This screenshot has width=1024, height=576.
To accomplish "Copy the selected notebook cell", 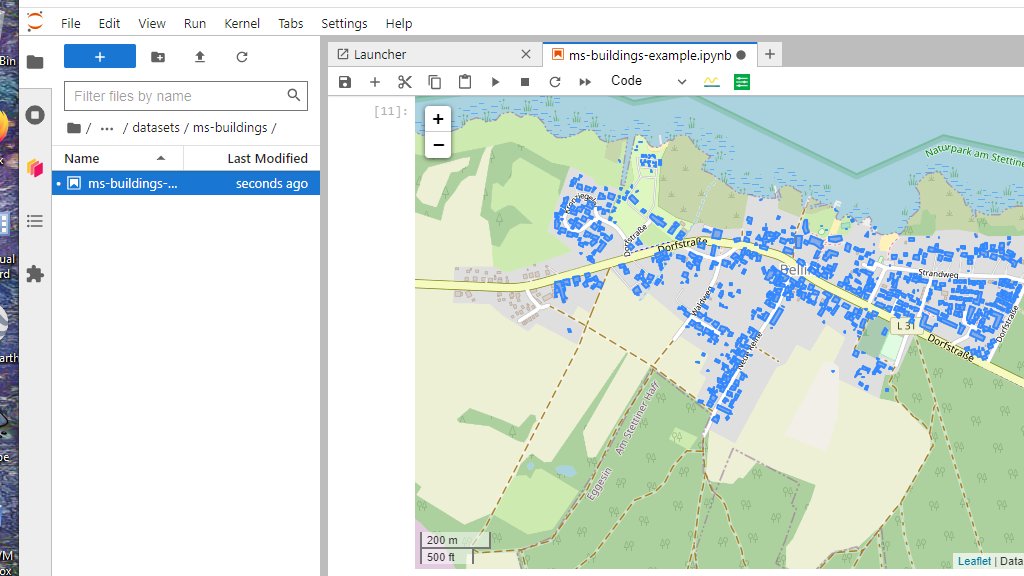I will tap(434, 81).
